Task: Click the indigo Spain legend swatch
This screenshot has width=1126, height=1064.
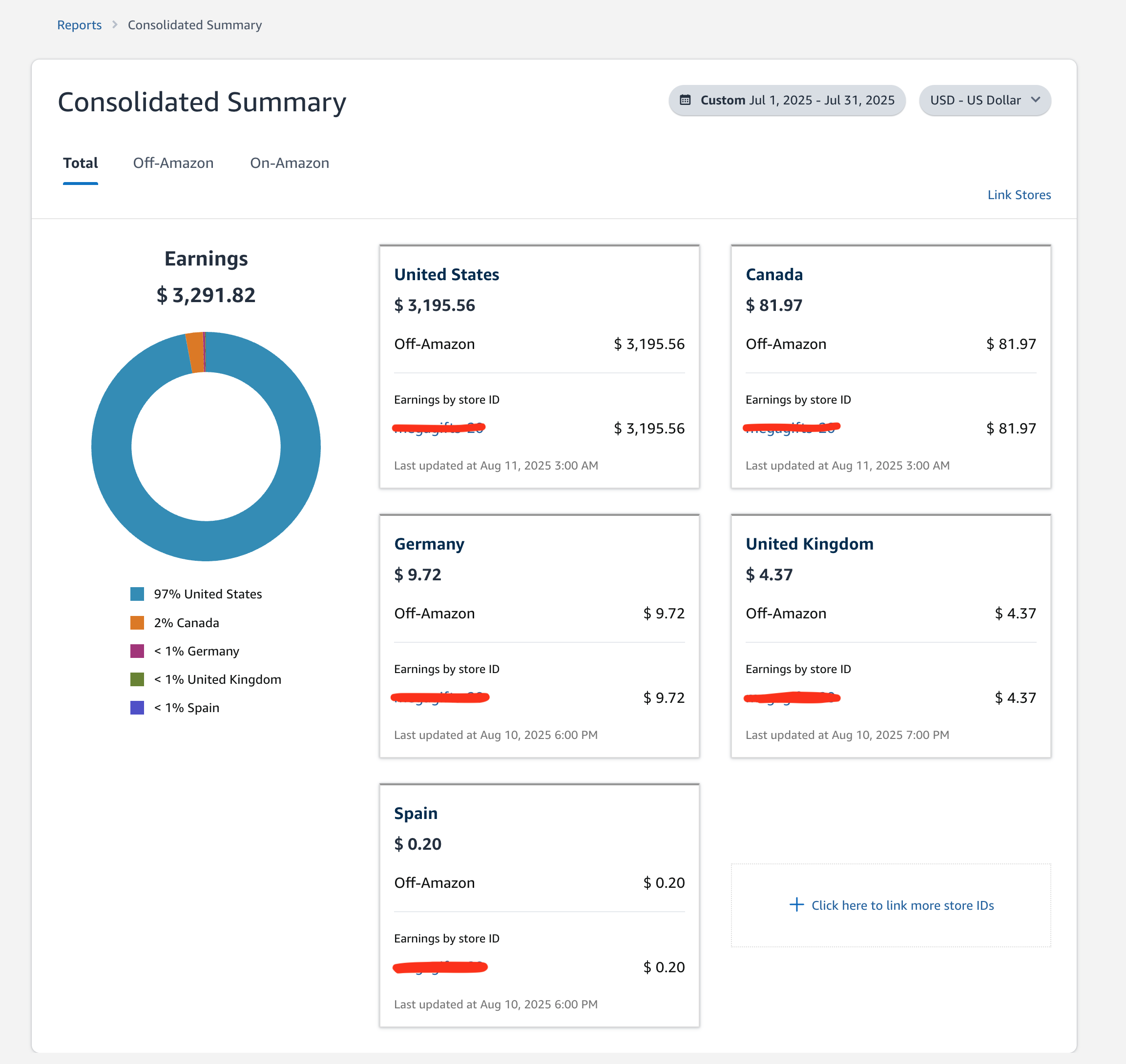Action: tap(137, 708)
